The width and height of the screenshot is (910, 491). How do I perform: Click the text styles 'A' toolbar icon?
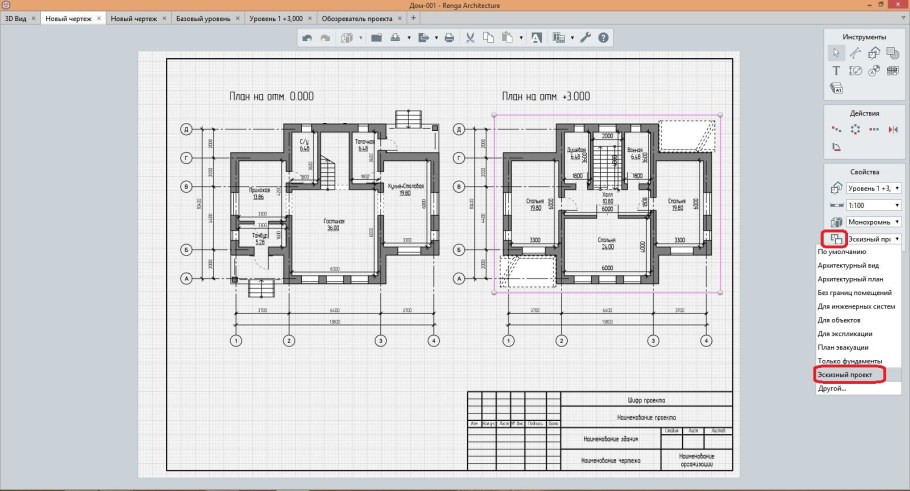pos(536,38)
